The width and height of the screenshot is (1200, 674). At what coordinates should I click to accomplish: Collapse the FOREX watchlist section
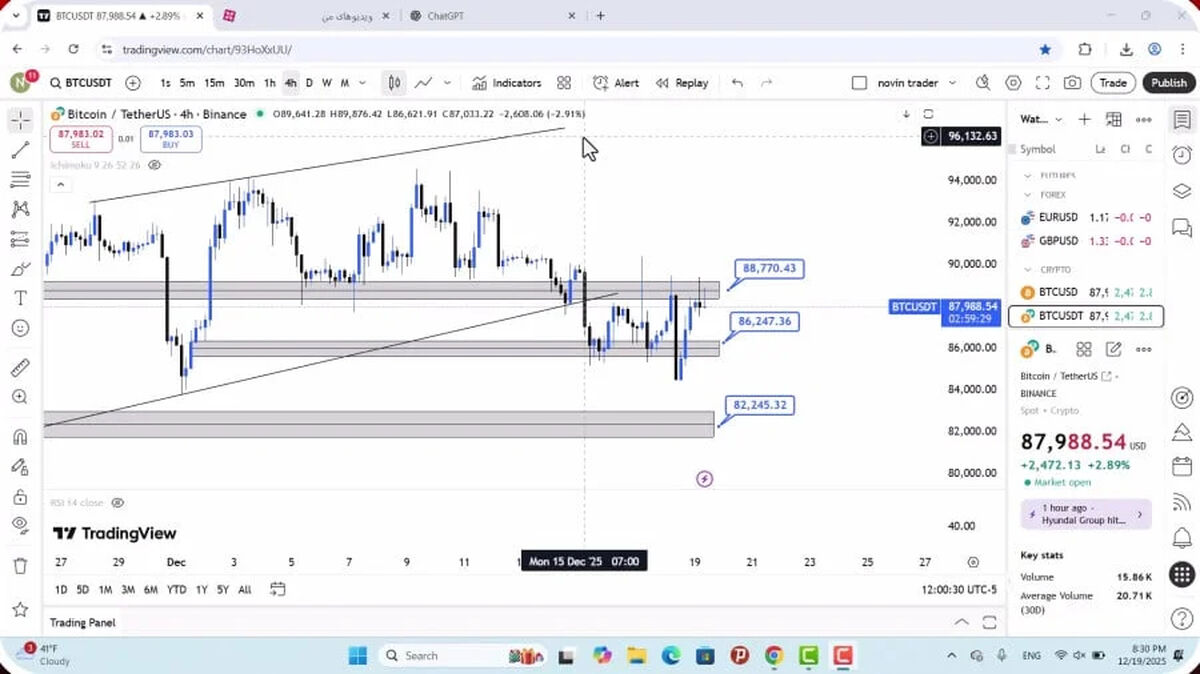pyautogui.click(x=1027, y=196)
